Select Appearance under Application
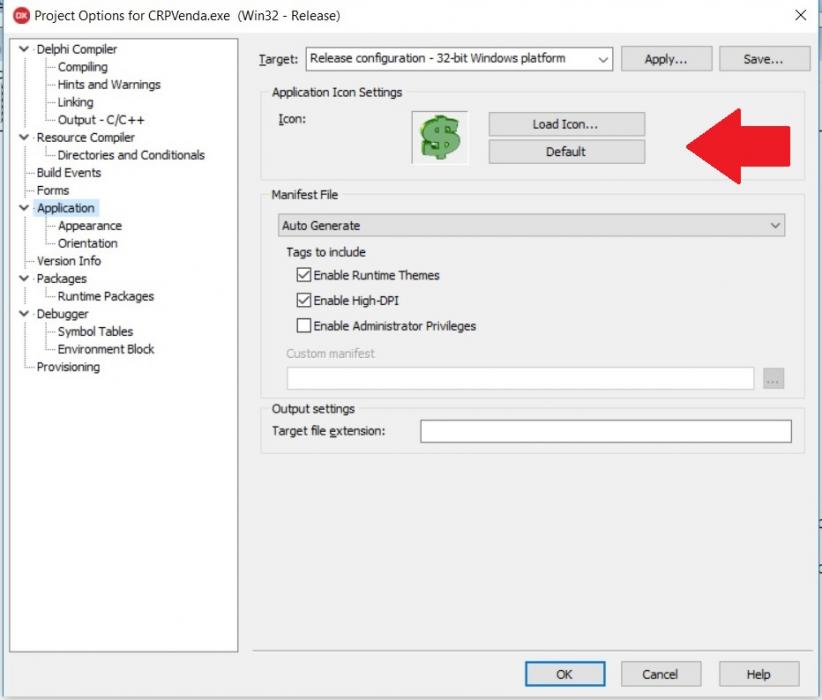 click(x=90, y=225)
